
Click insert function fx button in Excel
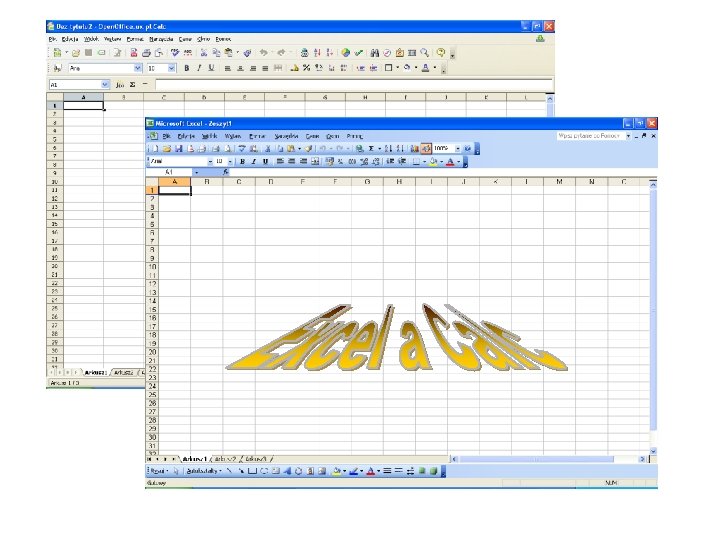[x=225, y=172]
